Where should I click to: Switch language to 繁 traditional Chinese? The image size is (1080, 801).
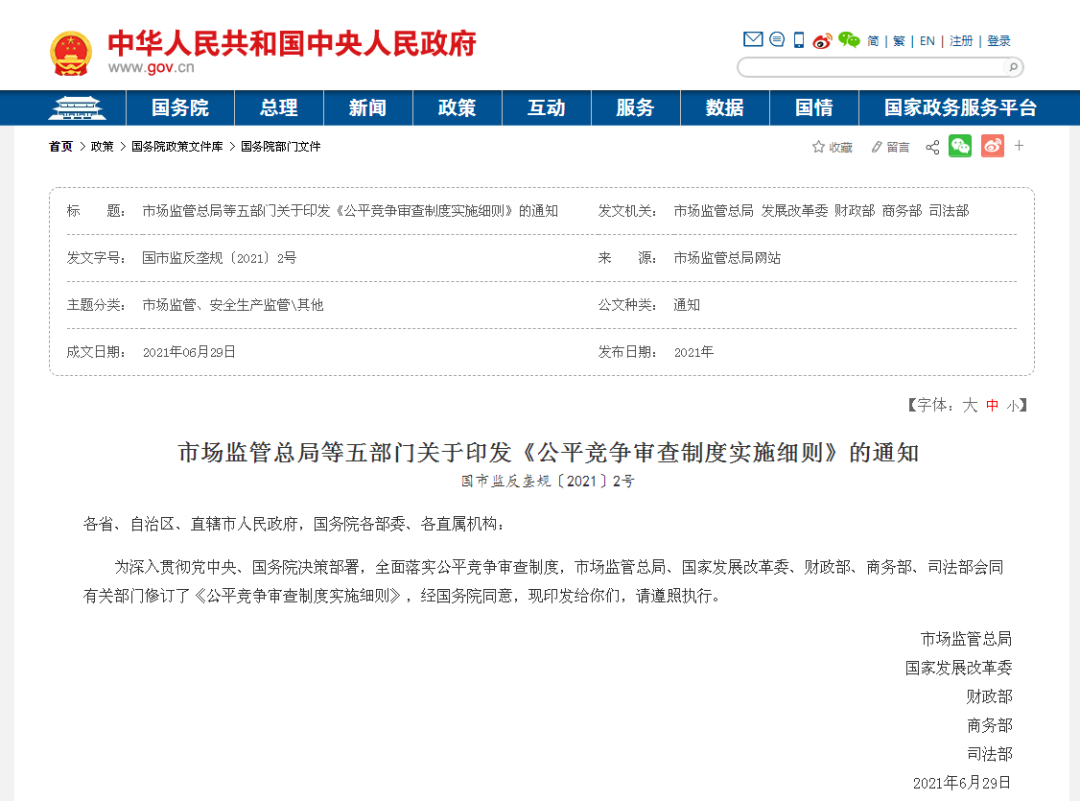point(899,41)
